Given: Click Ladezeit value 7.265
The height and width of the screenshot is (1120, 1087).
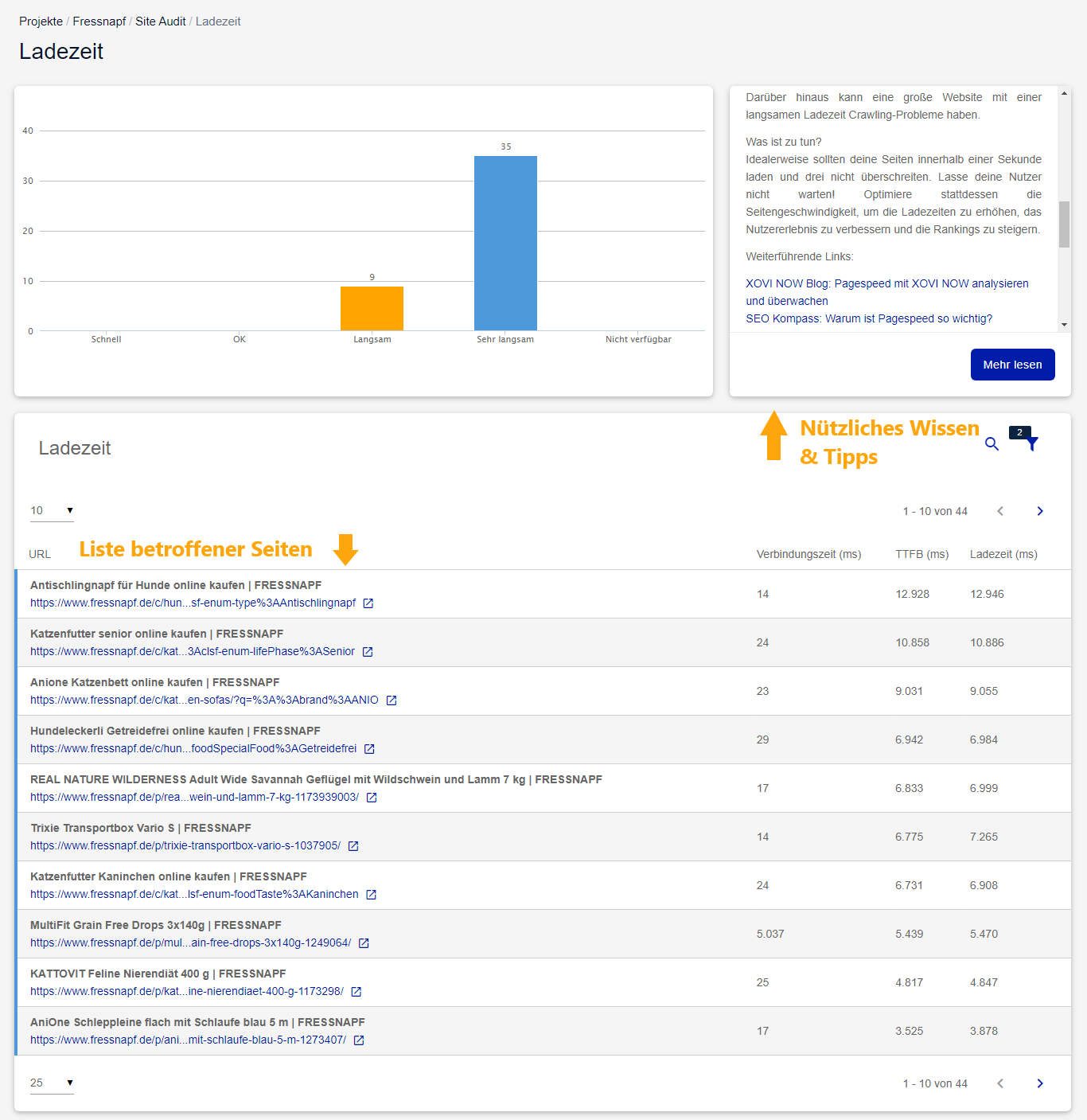Looking at the screenshot, I should [x=984, y=837].
